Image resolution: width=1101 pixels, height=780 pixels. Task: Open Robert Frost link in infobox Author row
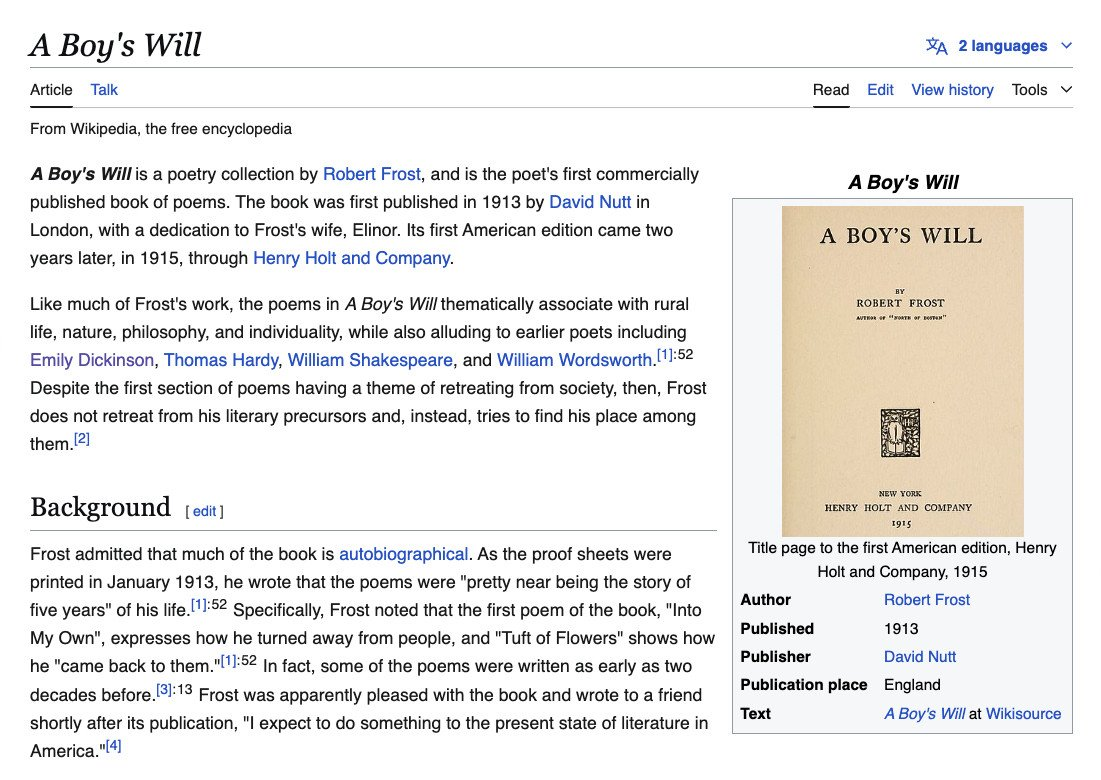pyautogui.click(x=927, y=600)
